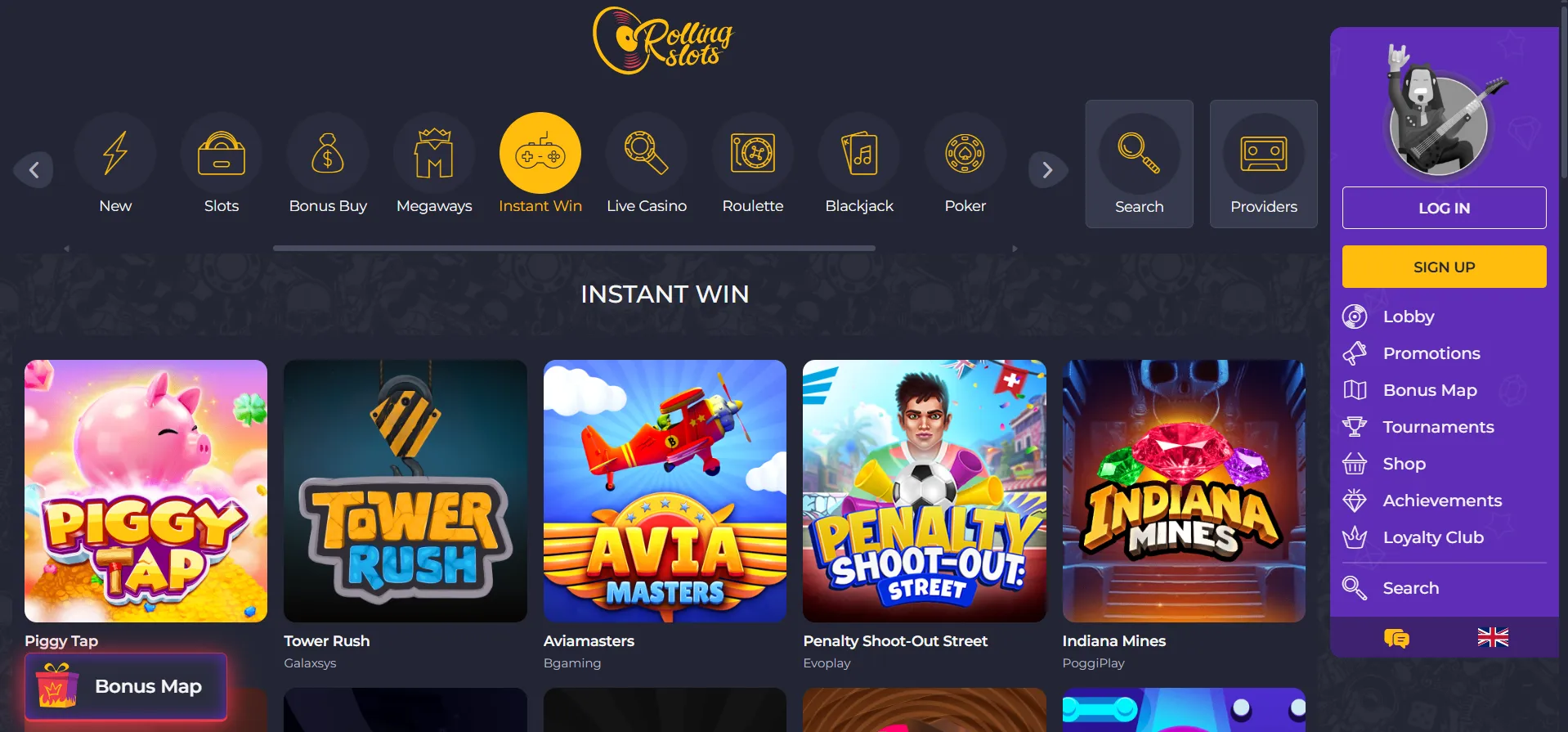The height and width of the screenshot is (732, 1568).
Task: Open the Slots category icon
Action: [222, 153]
